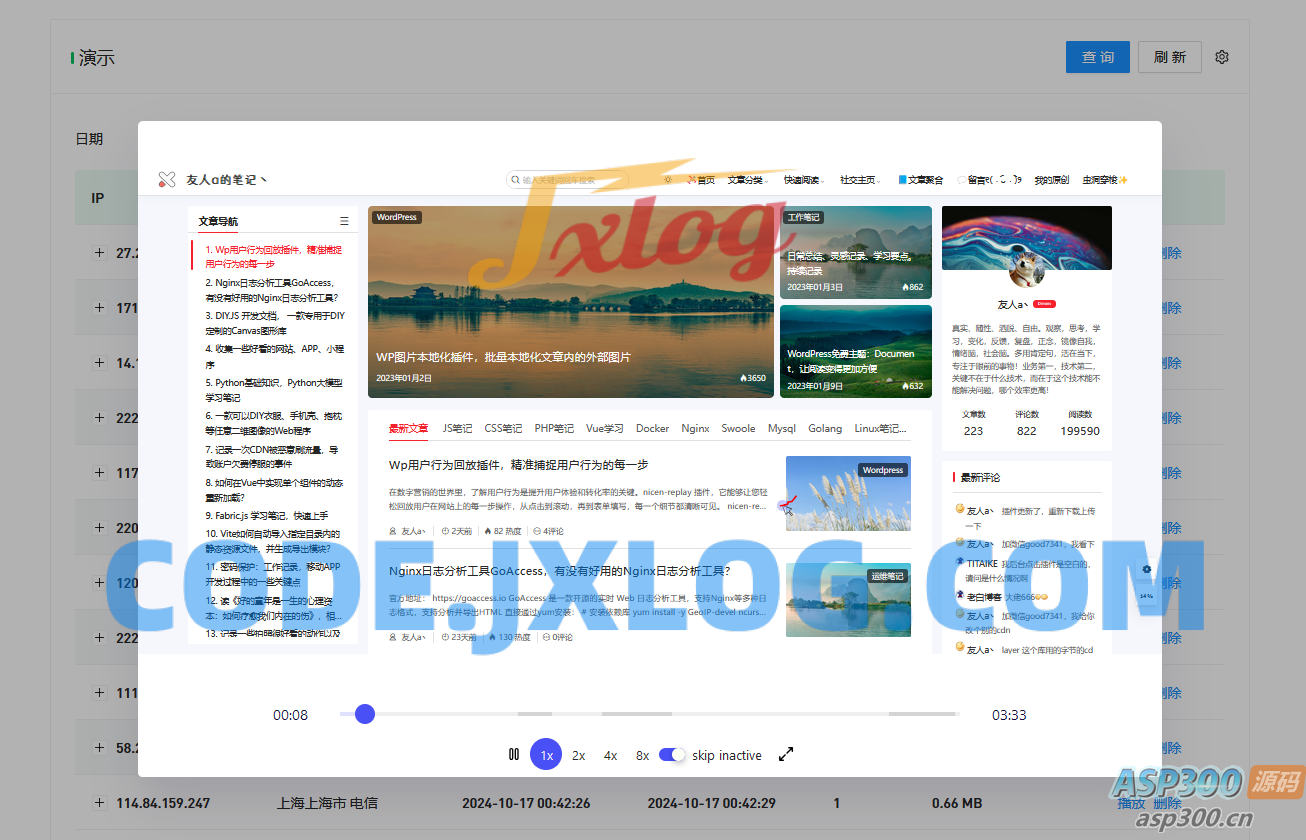Viewport: 1306px width, 840px height.
Task: Click the hamburger icon in 文章导航 panel
Action: coord(344,221)
